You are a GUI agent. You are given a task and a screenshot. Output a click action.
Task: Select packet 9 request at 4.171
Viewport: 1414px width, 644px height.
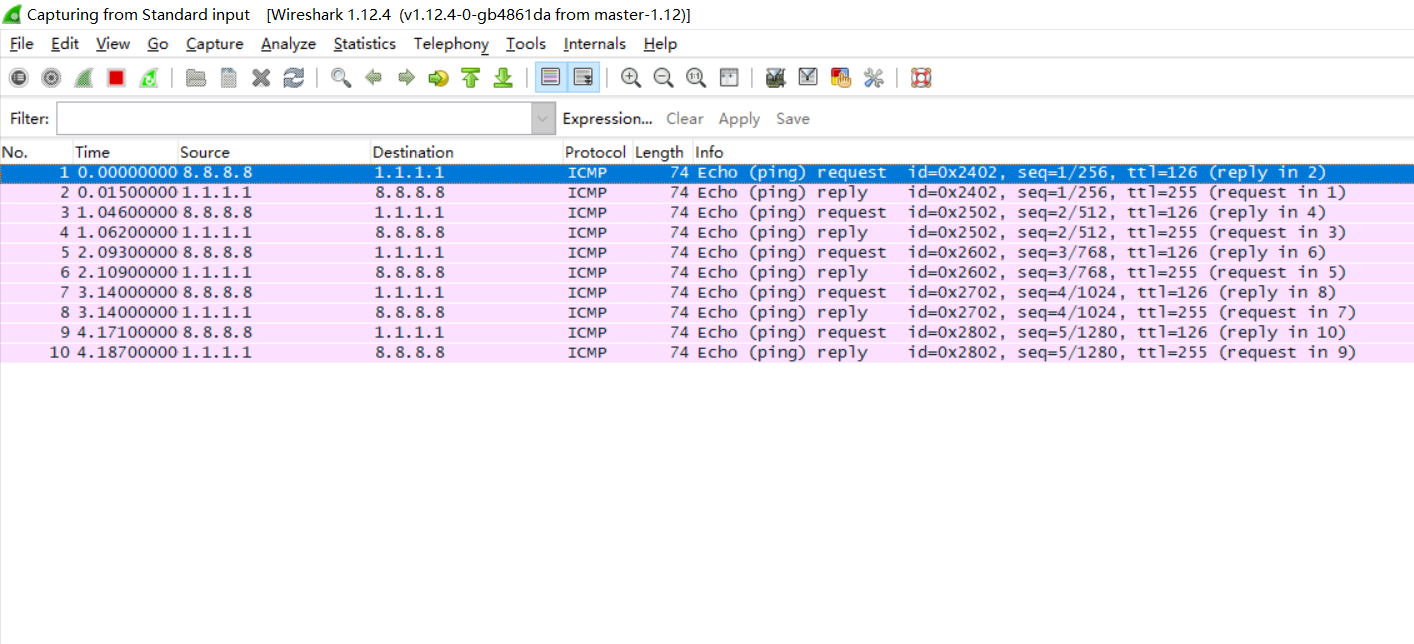707,332
